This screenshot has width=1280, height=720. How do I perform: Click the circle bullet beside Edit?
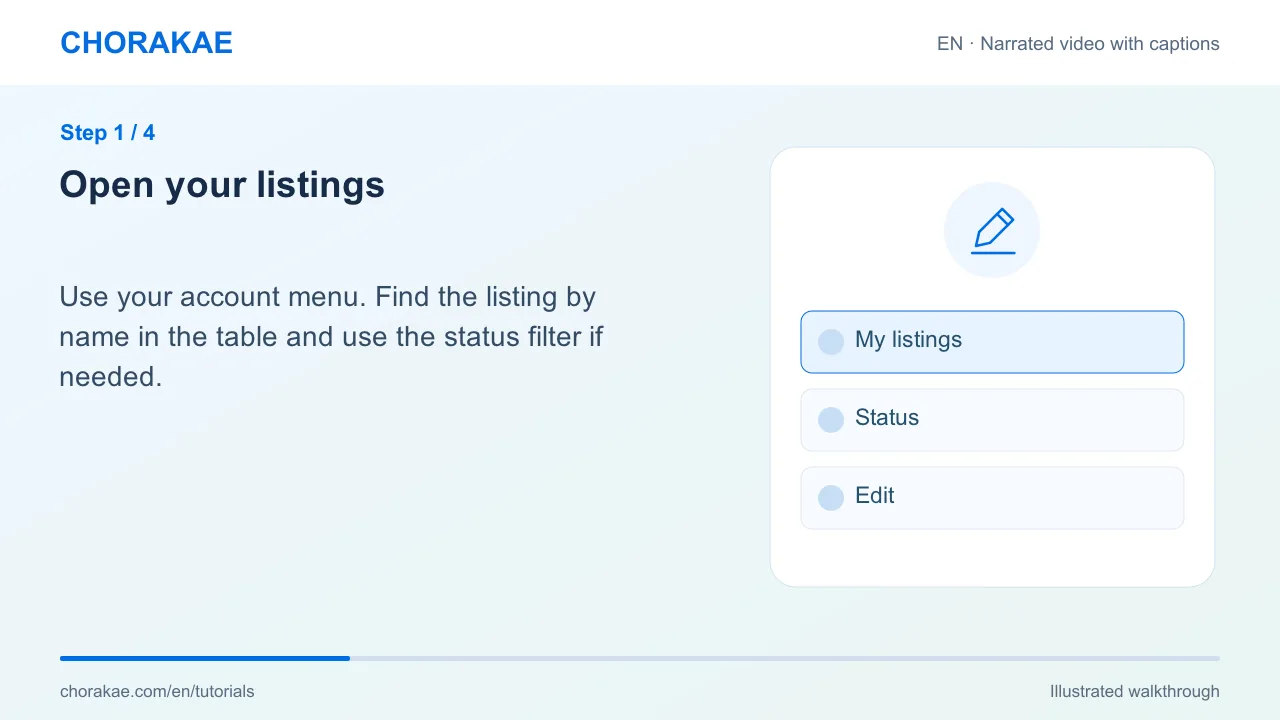pyautogui.click(x=831, y=498)
